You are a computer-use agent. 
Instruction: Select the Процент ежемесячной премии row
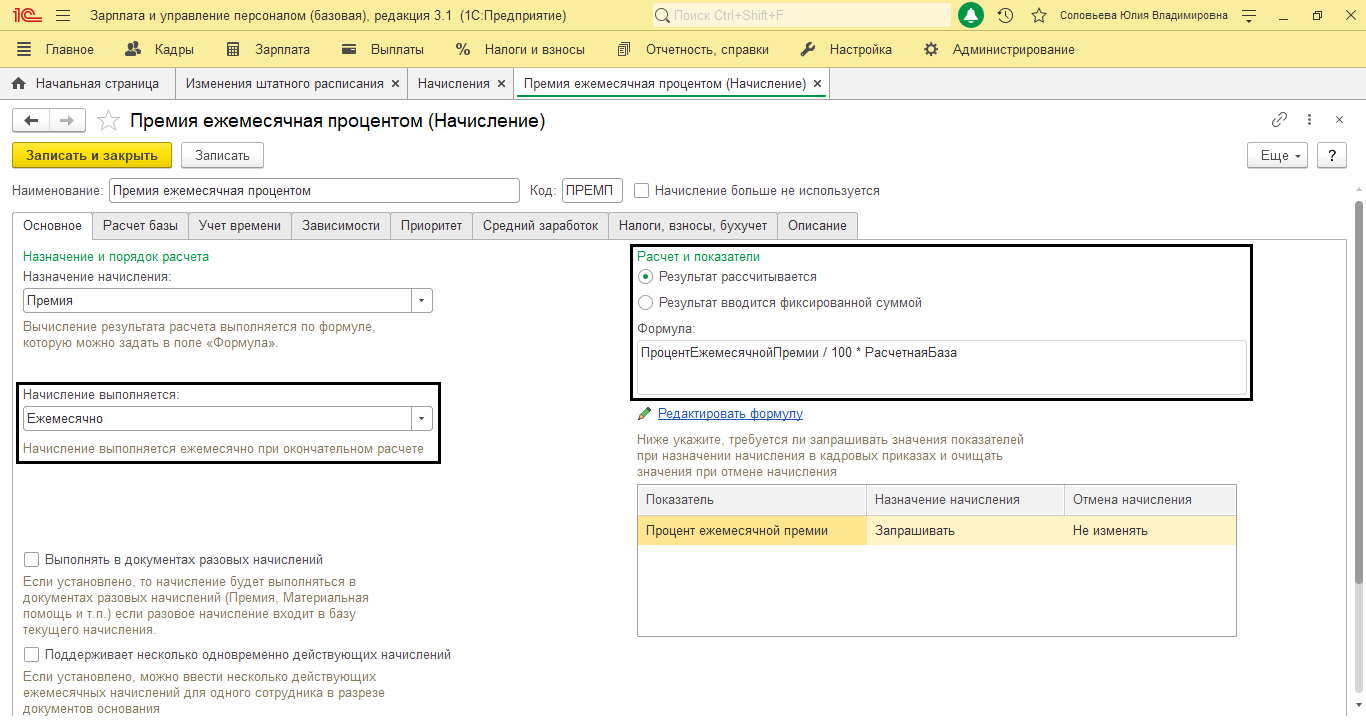[937, 531]
